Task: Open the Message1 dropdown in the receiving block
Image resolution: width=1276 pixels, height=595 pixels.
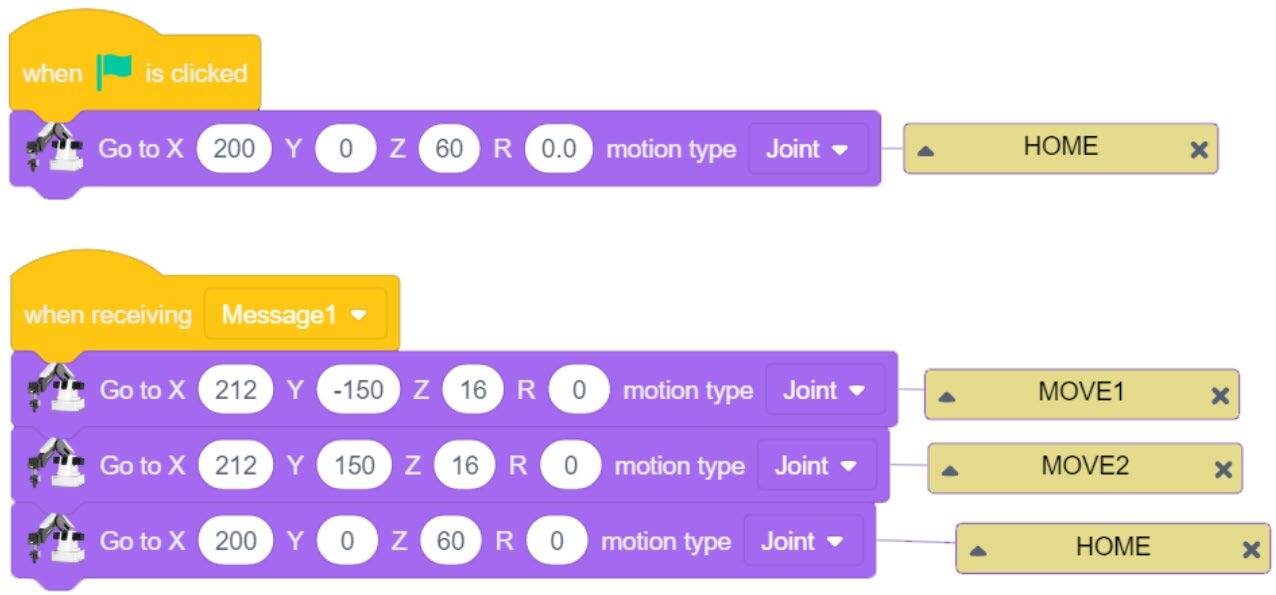Action: click(294, 315)
